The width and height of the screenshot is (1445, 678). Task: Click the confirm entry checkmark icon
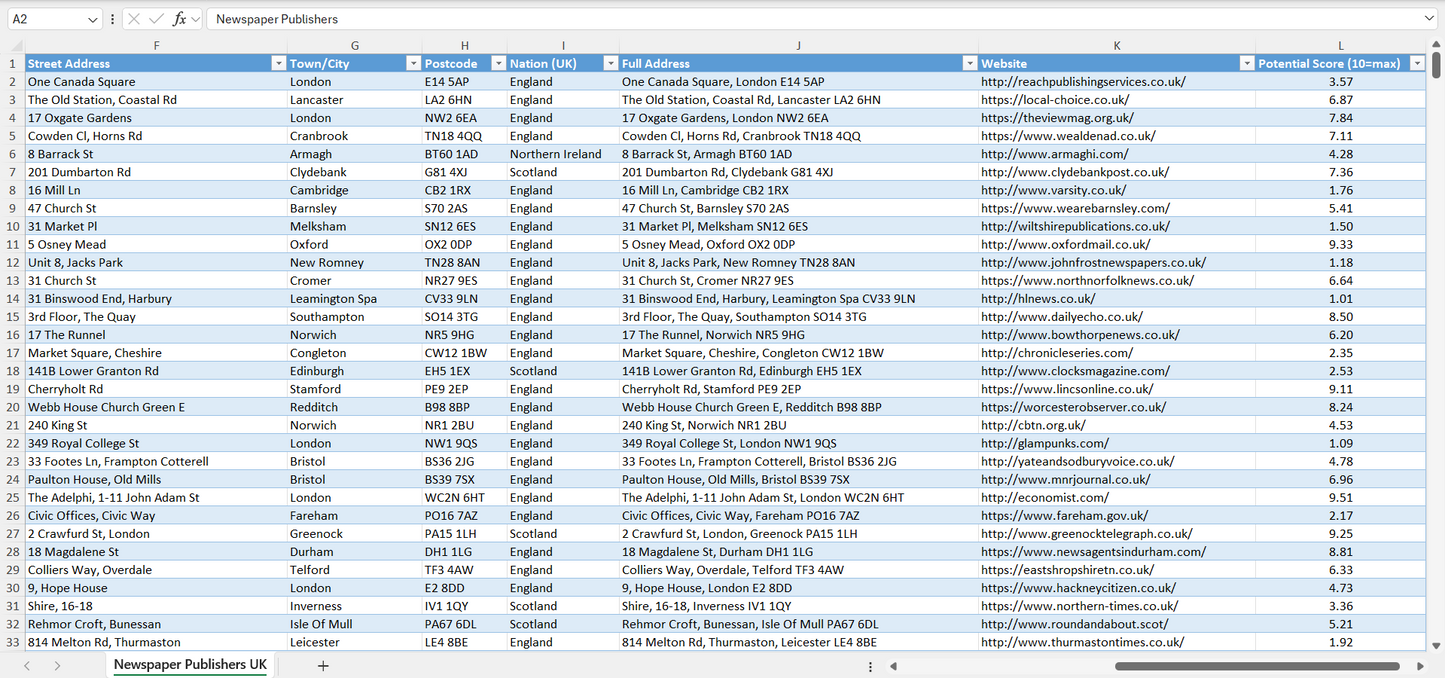[x=157, y=19]
